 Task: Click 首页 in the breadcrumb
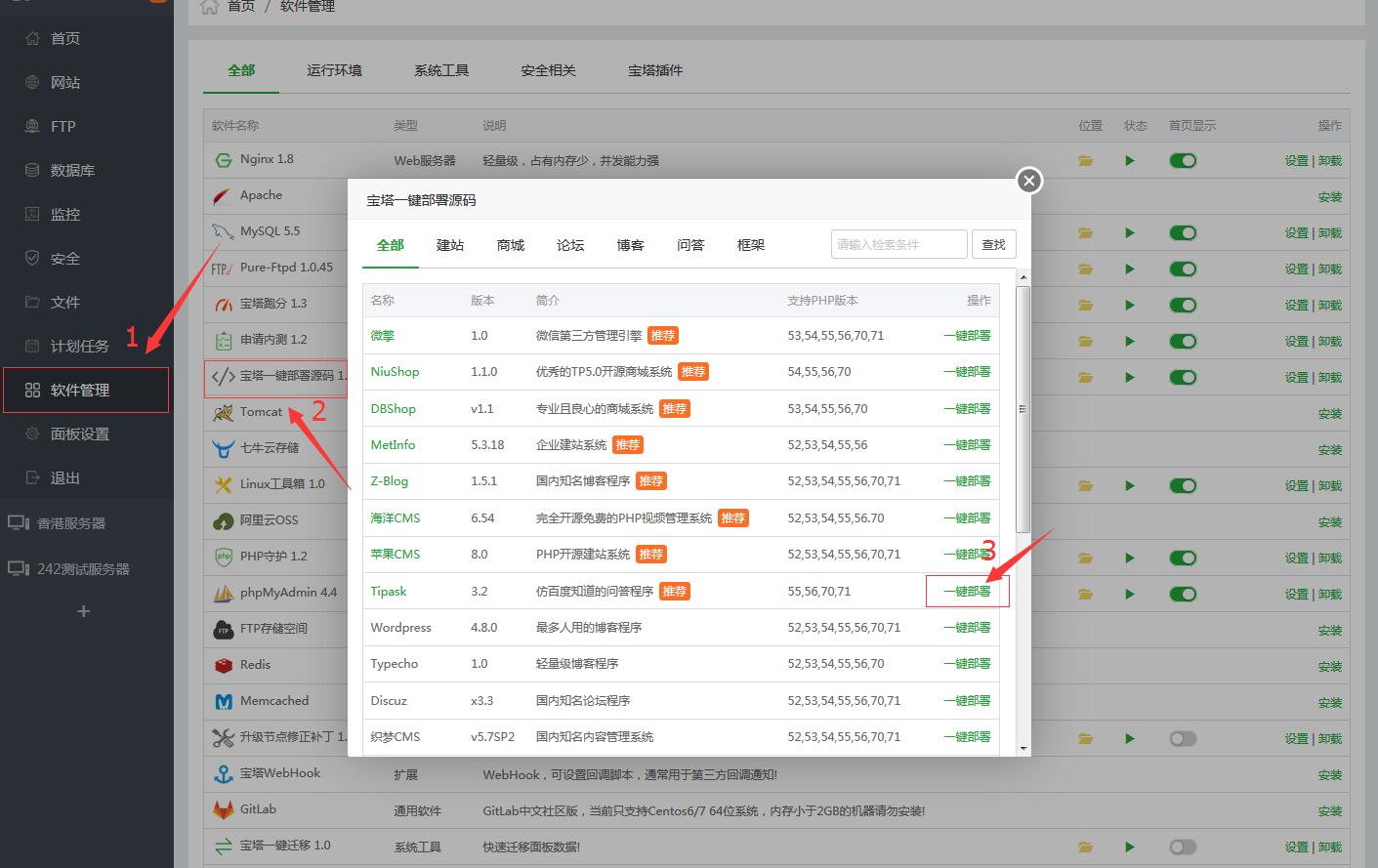tap(241, 7)
